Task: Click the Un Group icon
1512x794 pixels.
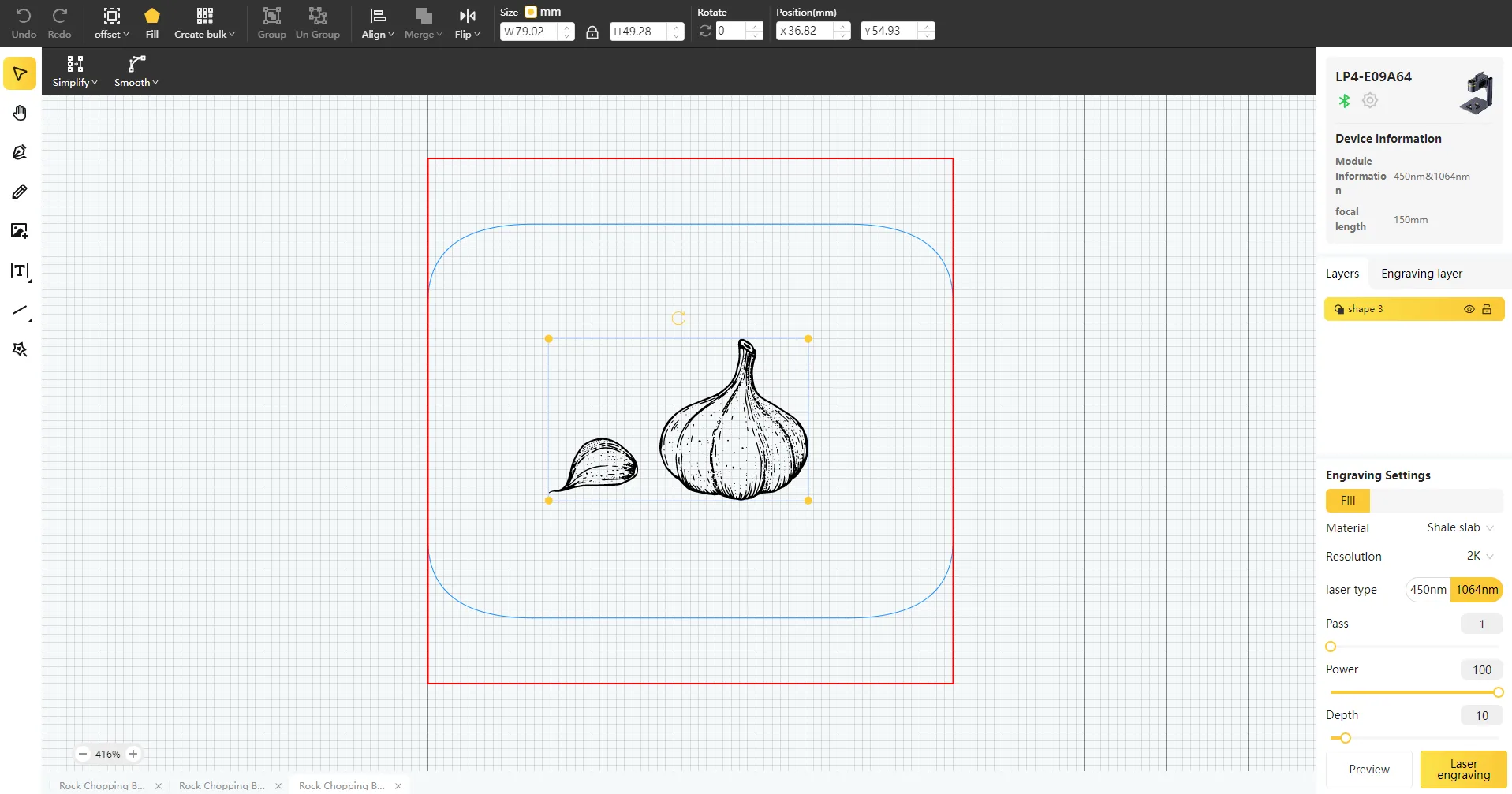Action: pos(317,16)
